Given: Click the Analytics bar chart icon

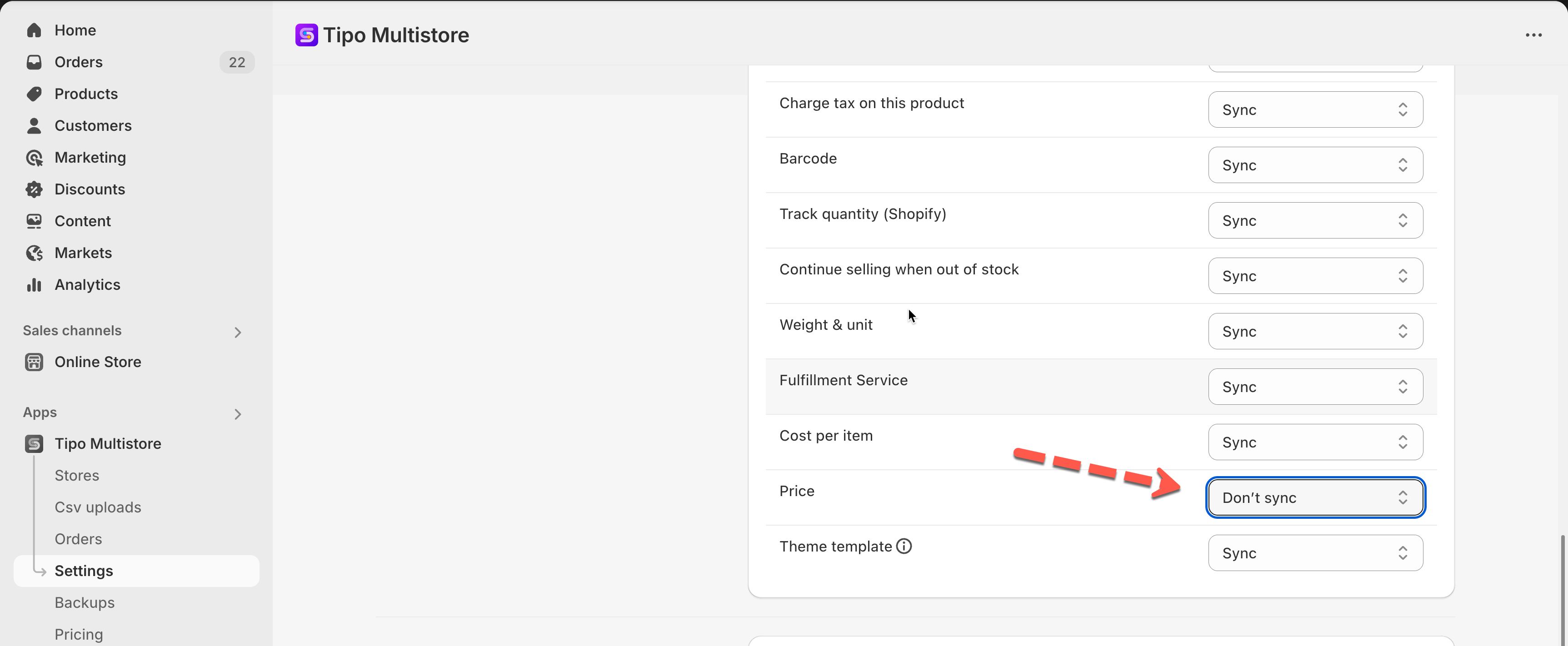Looking at the screenshot, I should tap(34, 285).
